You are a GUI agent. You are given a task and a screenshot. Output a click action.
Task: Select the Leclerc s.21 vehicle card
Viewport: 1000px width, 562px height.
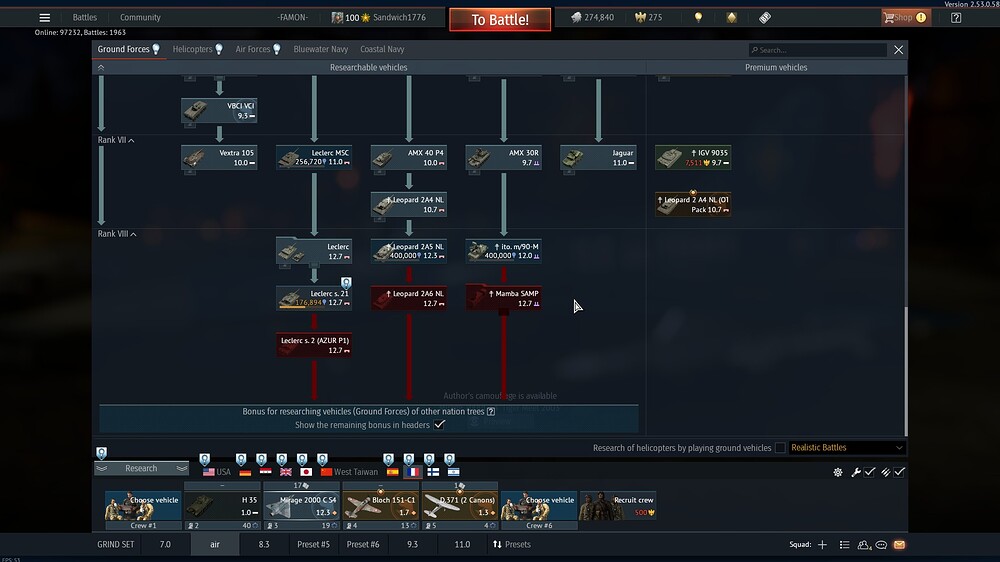[x=314, y=298]
